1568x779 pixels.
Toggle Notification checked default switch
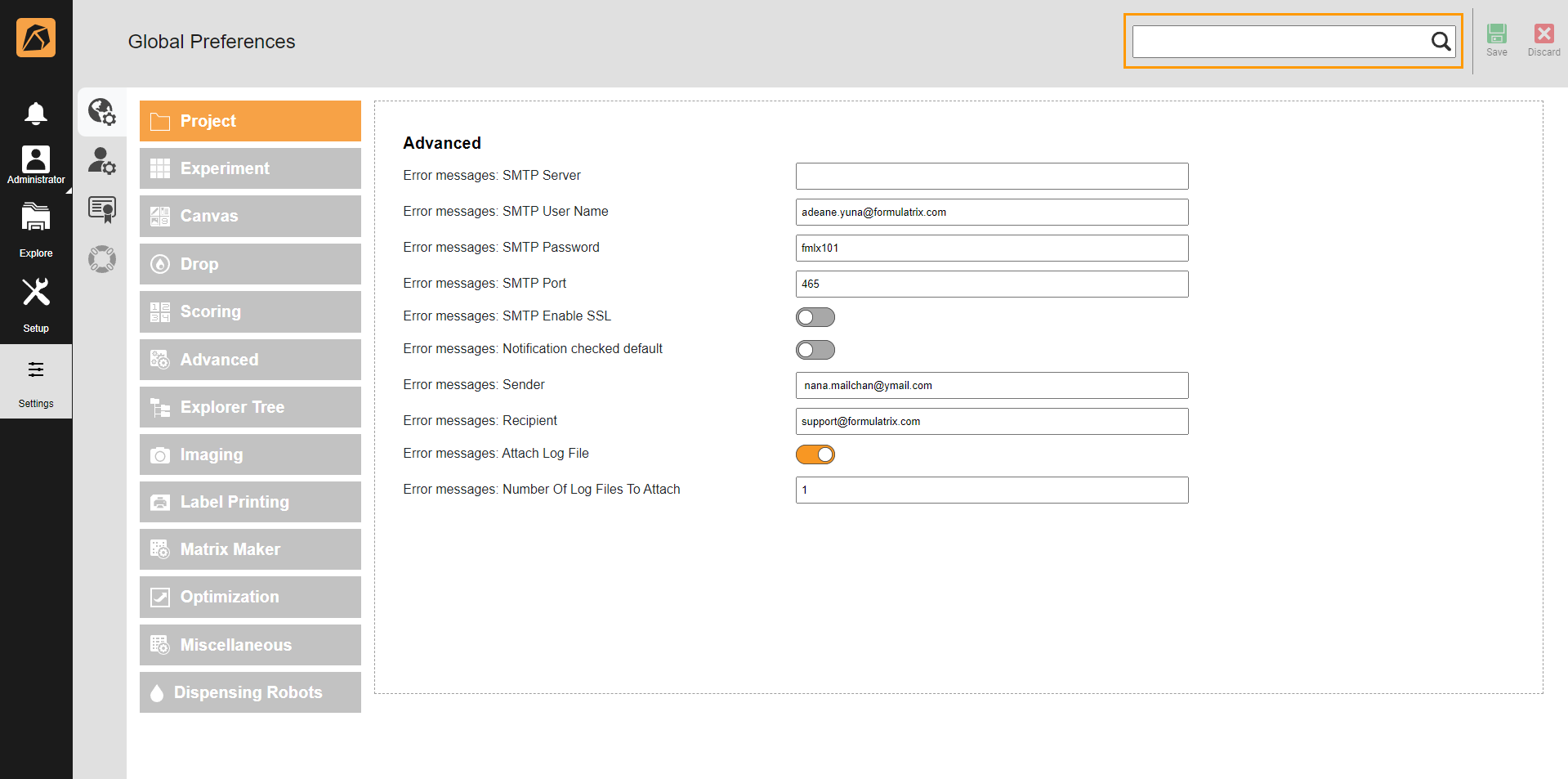click(x=815, y=350)
